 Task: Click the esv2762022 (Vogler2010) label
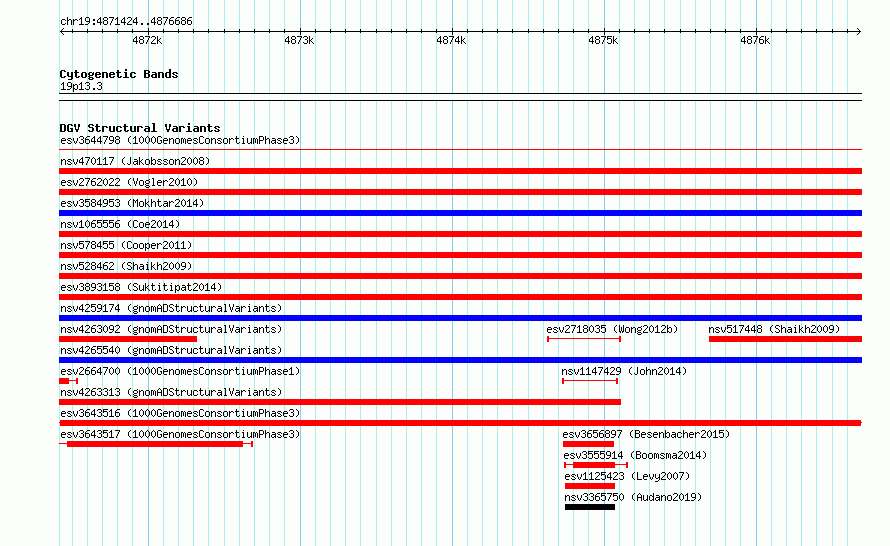point(129,182)
